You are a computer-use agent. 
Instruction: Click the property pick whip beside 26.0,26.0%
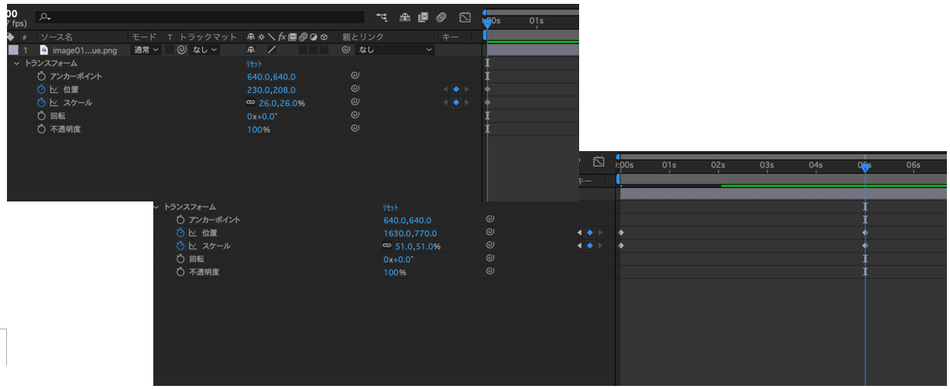click(356, 102)
